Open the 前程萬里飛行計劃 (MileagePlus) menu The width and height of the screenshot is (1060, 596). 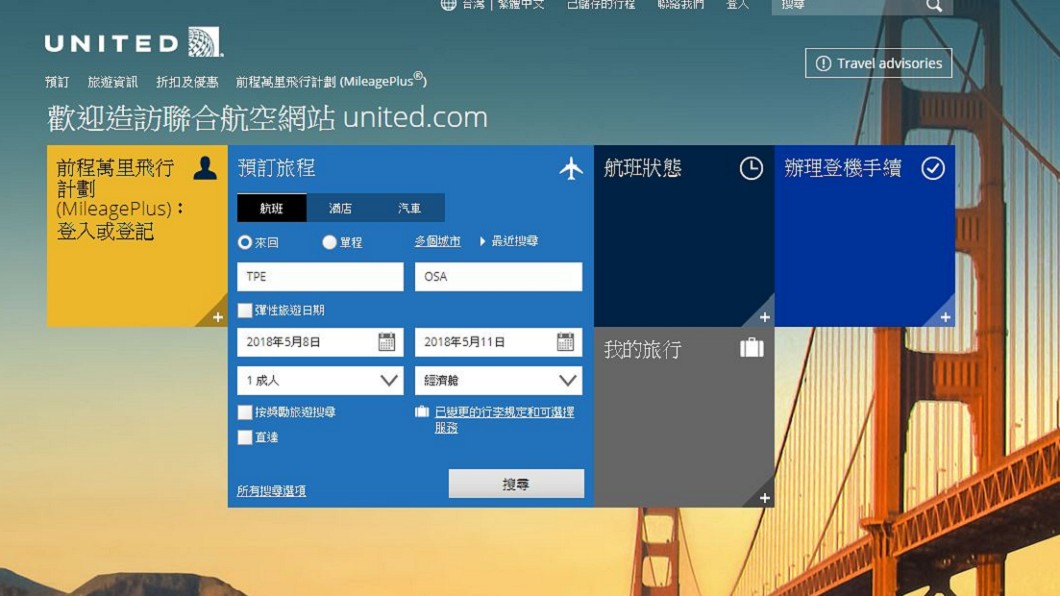click(x=331, y=81)
